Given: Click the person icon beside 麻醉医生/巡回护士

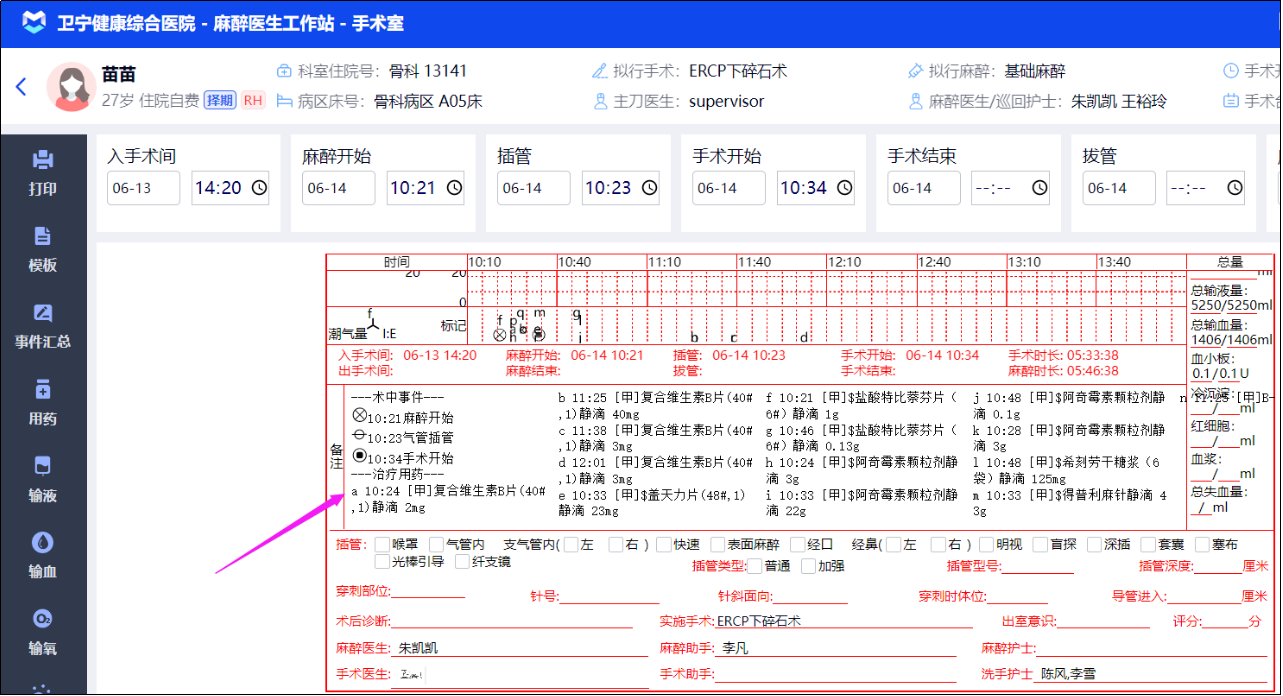Looking at the screenshot, I should point(915,101).
